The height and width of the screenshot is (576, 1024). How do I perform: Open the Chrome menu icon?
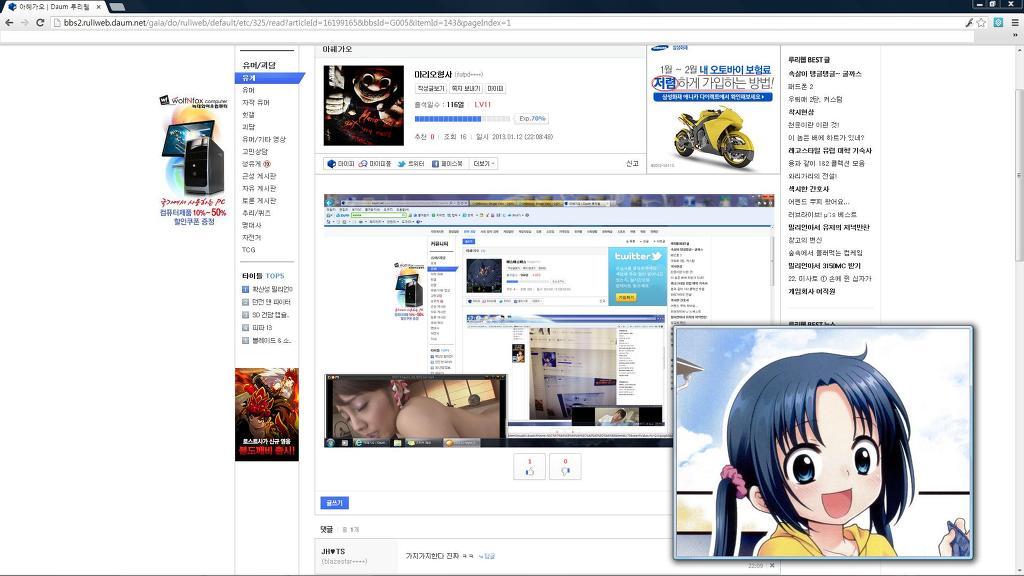pos(1015,22)
